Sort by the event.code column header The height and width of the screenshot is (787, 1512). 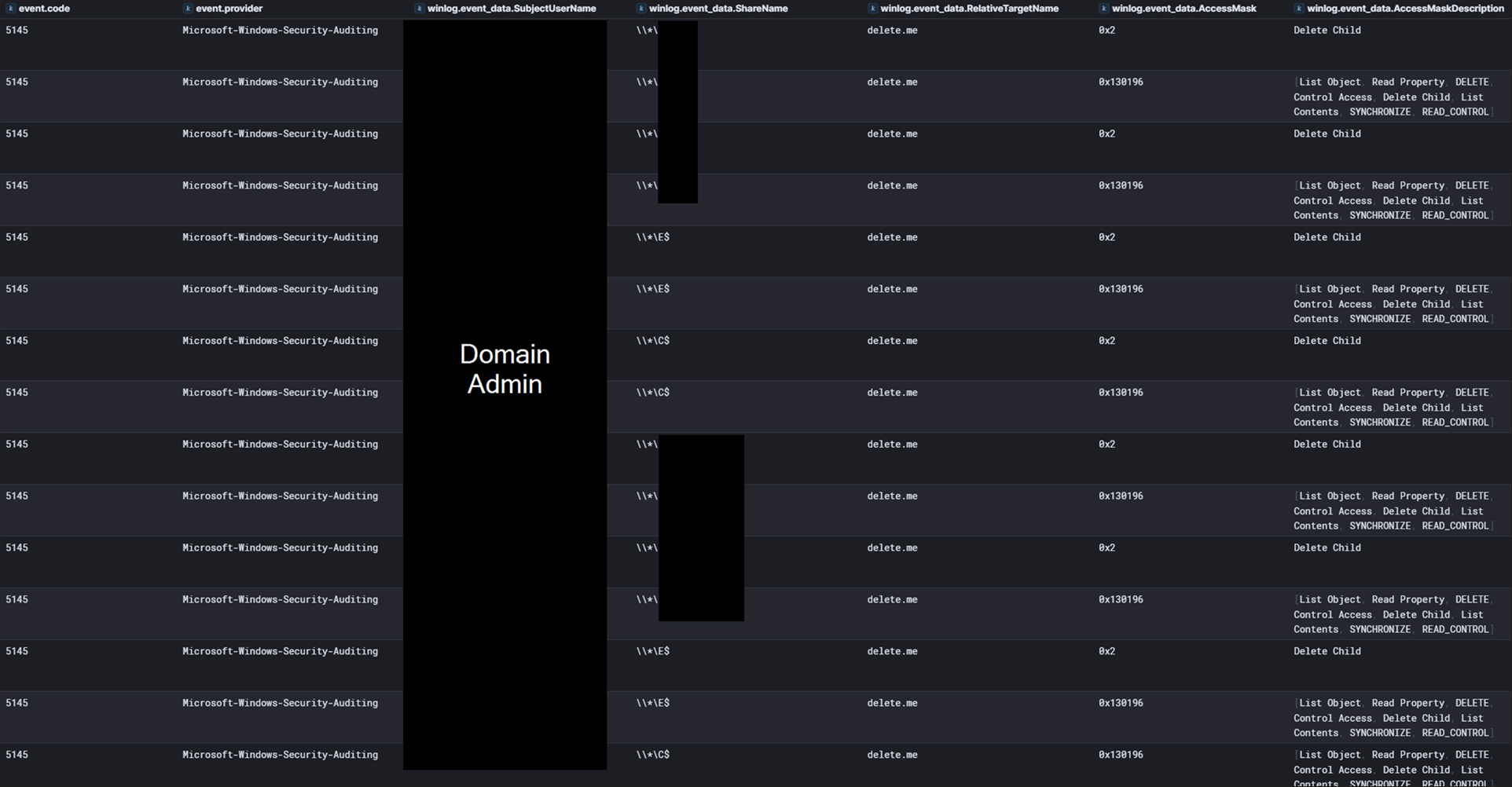tap(44, 9)
